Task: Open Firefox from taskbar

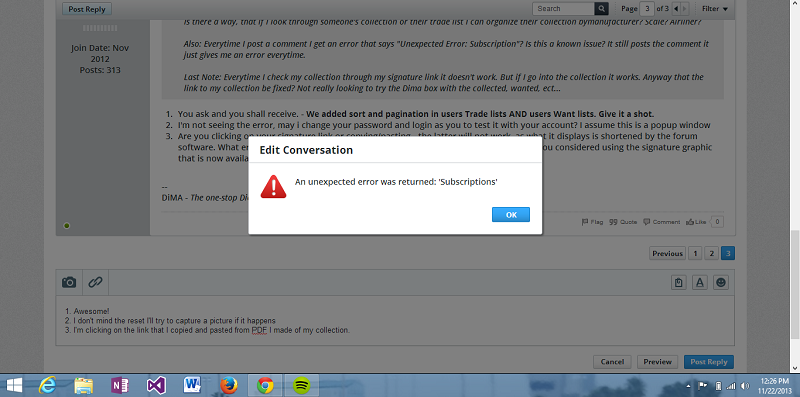Action: coord(229,385)
